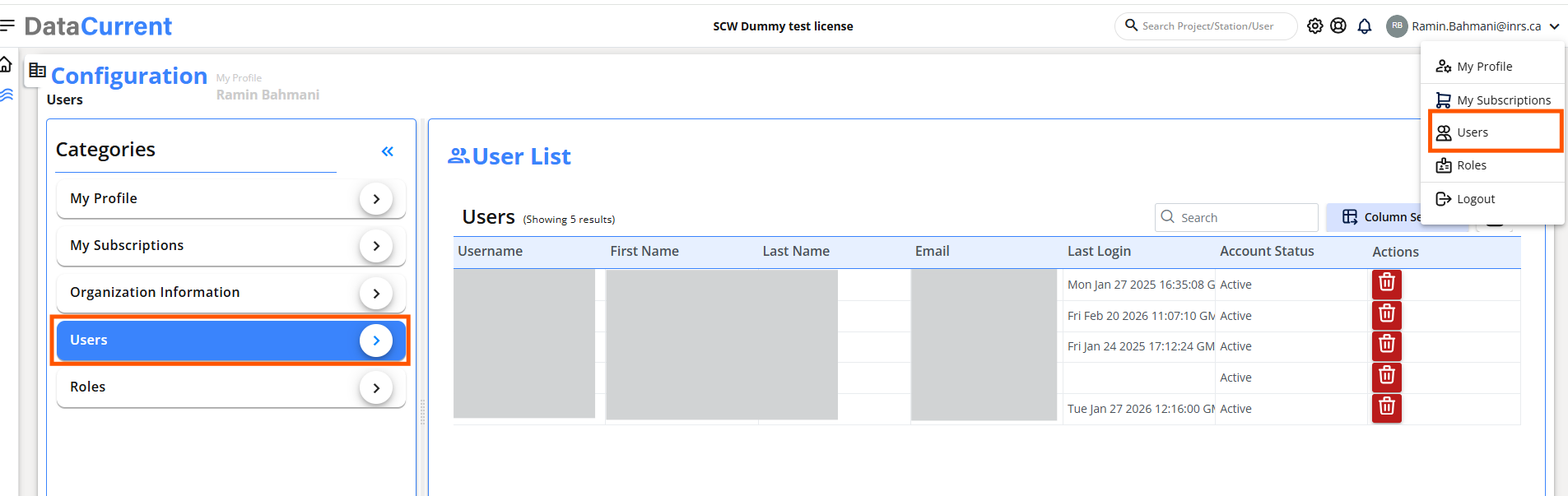Open the hamburger menu beside DataCurrent
The image size is (1568, 496).
pos(7,25)
